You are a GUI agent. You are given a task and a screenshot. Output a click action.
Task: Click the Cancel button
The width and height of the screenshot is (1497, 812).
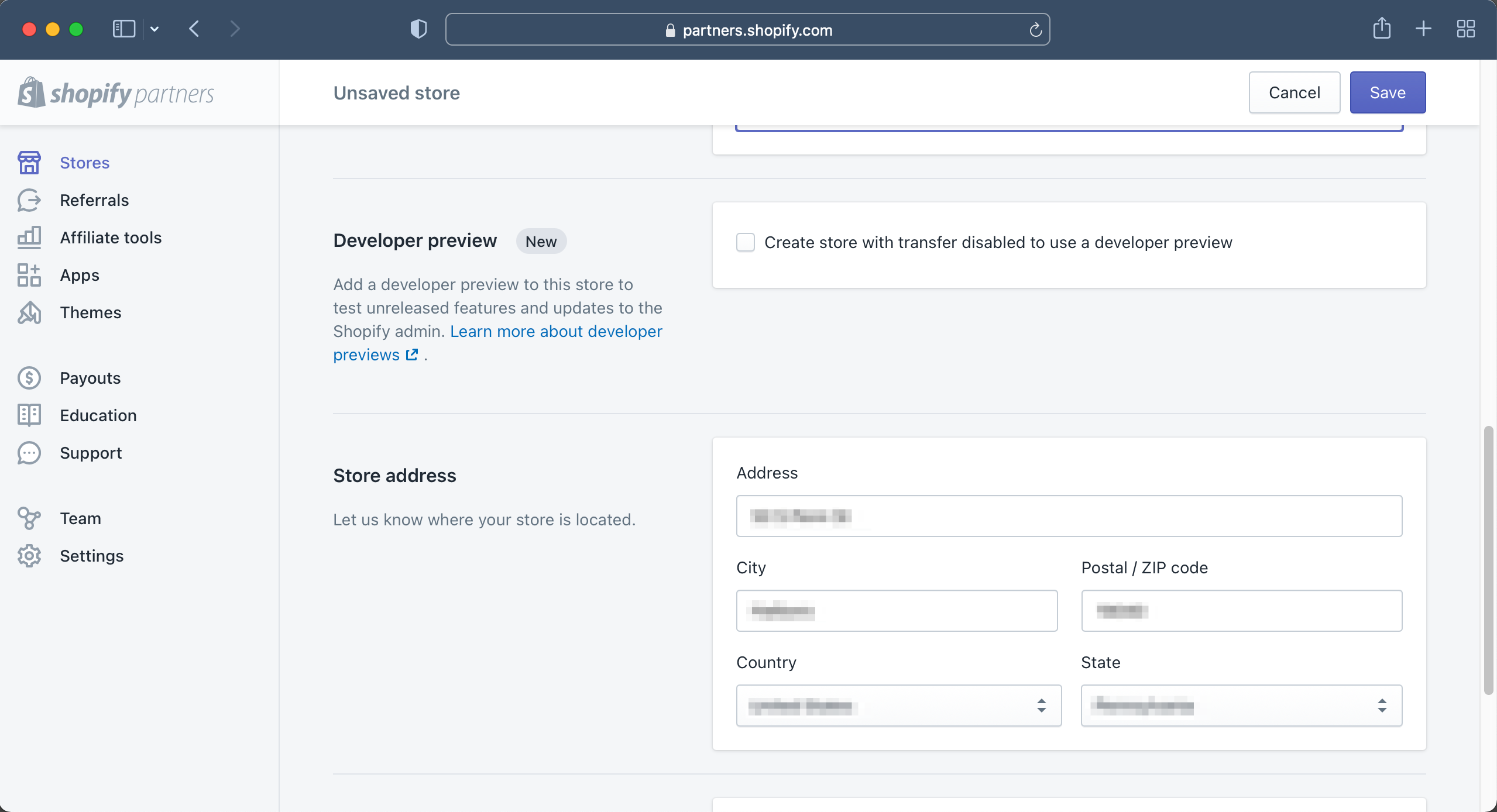point(1295,92)
